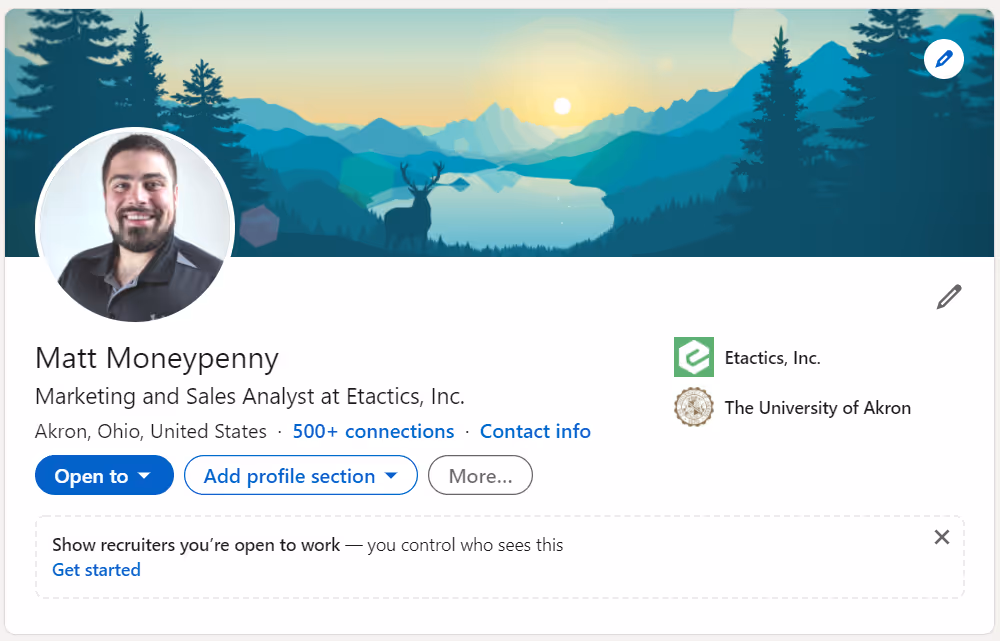Select The University of Akron education entry
The width and height of the screenshot is (1000, 641).
[817, 407]
